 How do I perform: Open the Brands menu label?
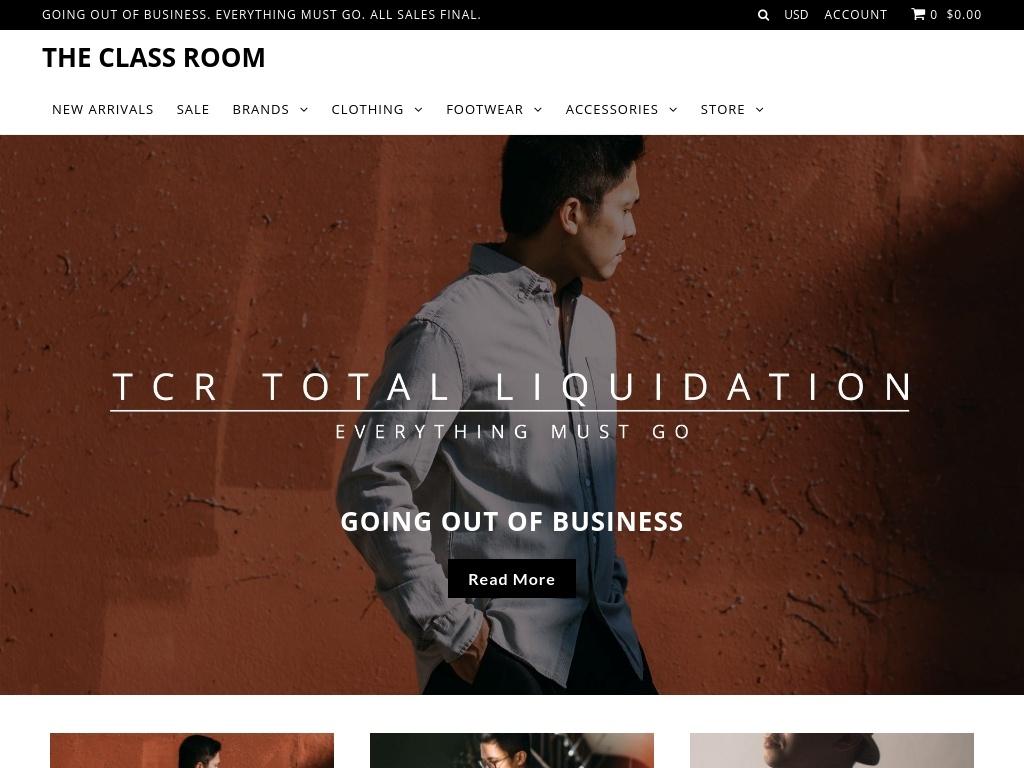point(261,110)
